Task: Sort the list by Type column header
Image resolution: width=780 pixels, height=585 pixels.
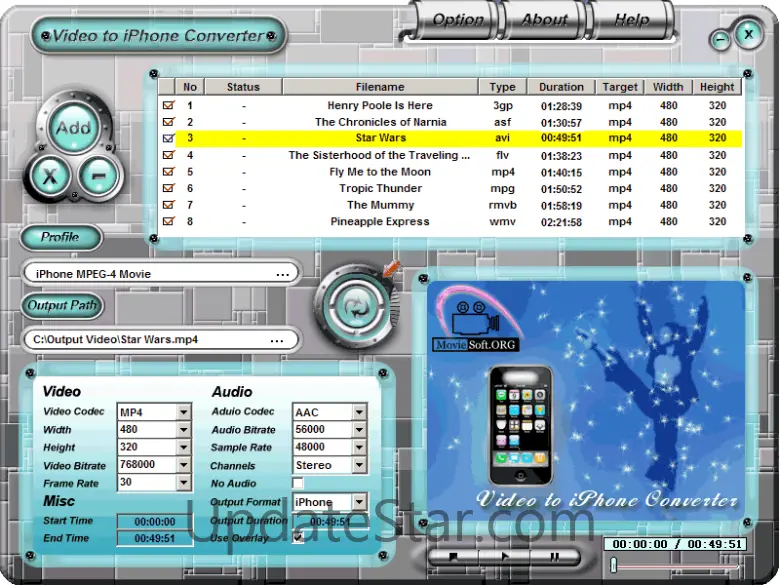Action: [502, 87]
